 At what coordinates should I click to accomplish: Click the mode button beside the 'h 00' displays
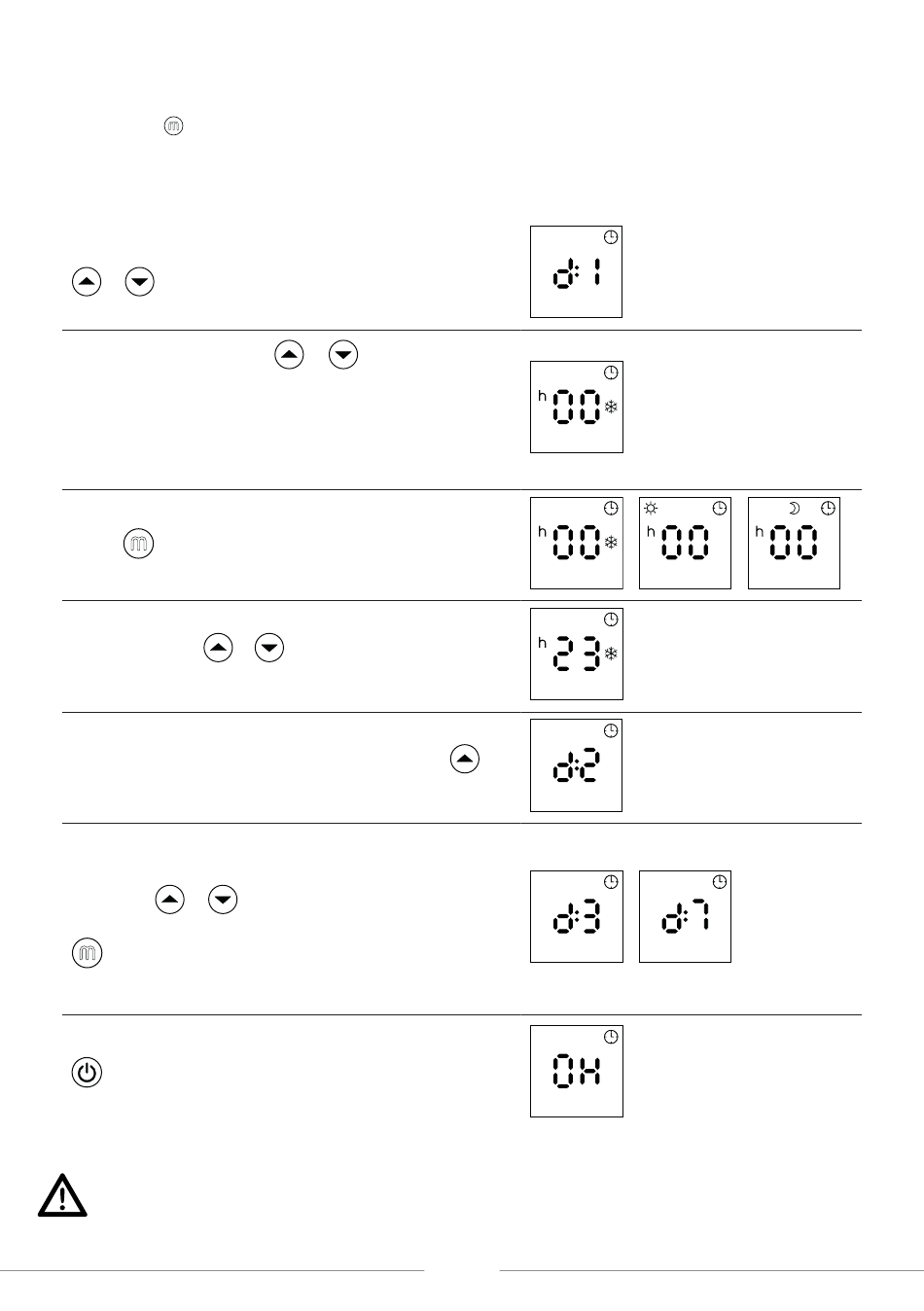[139, 545]
